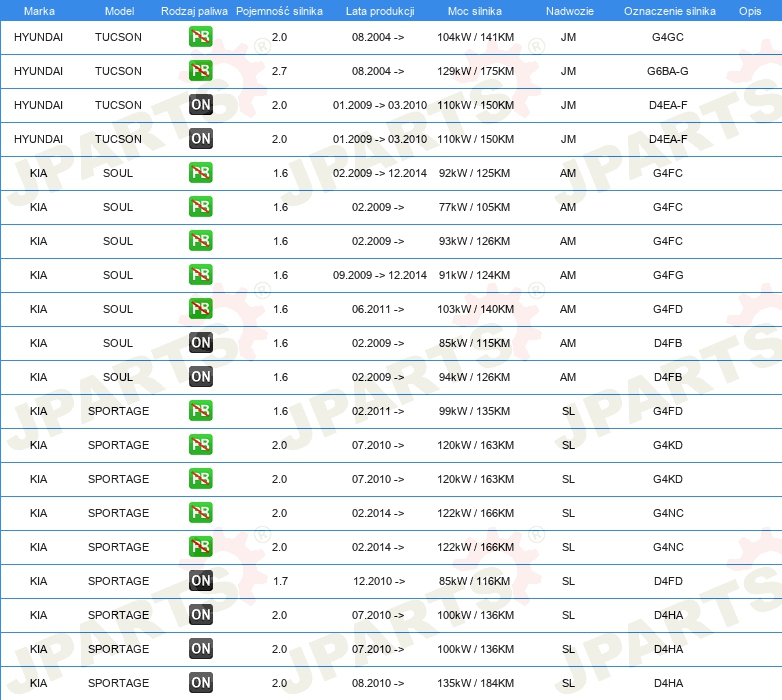This screenshot has width=782, height=700.
Task: Click diesel ON icon for Sportage 135kW row
Action: [x=200, y=683]
